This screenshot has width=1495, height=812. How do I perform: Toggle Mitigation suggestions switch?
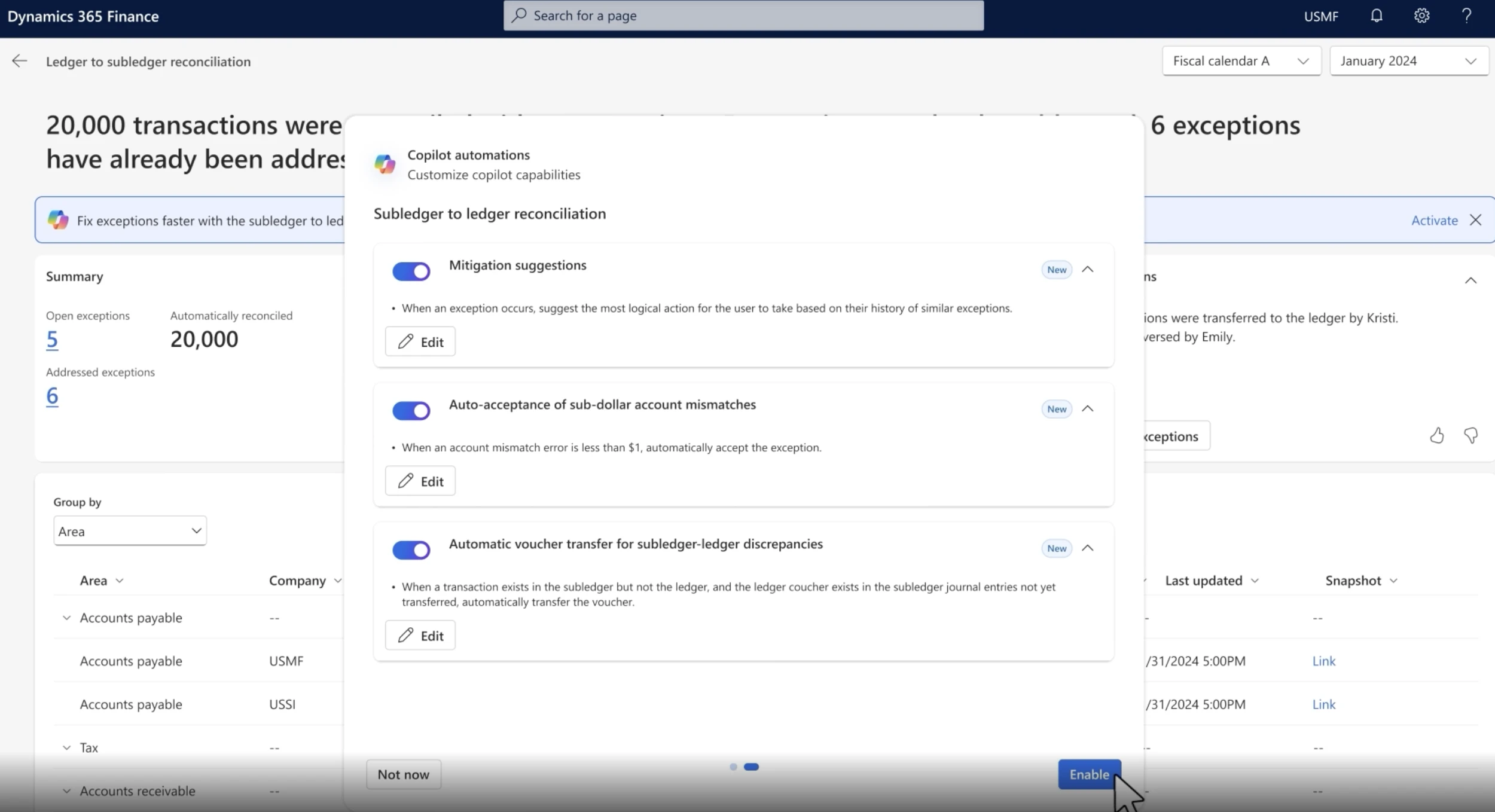[x=411, y=271]
